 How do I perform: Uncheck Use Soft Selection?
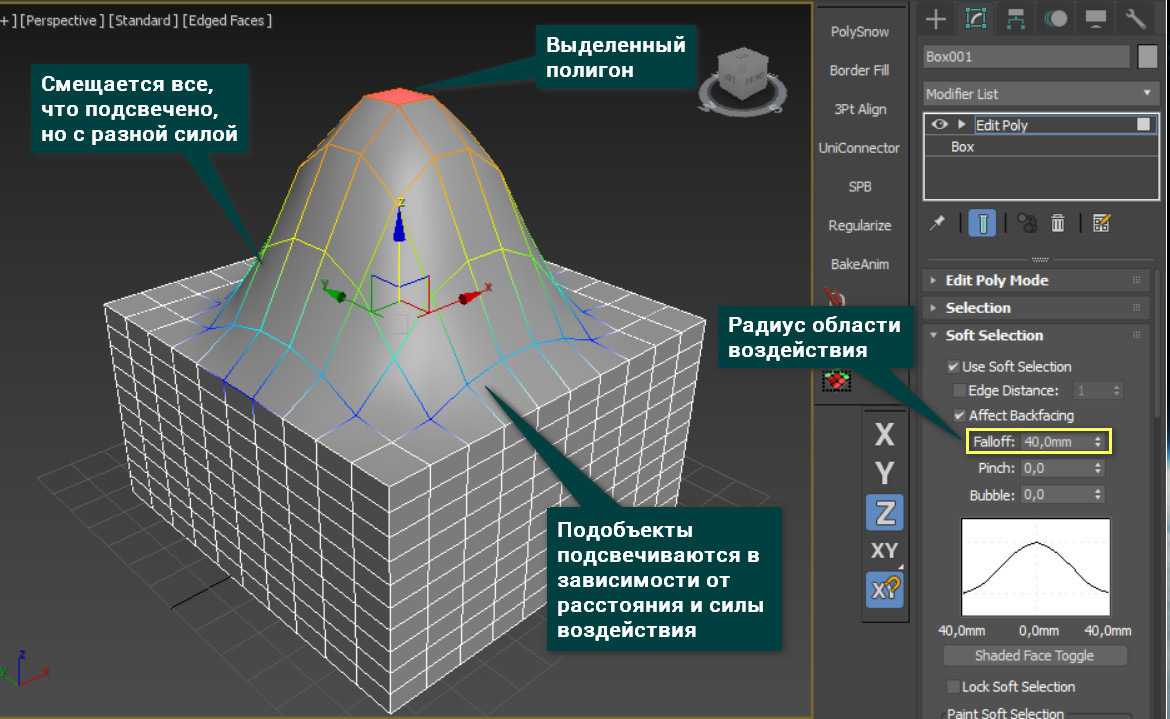coord(953,367)
